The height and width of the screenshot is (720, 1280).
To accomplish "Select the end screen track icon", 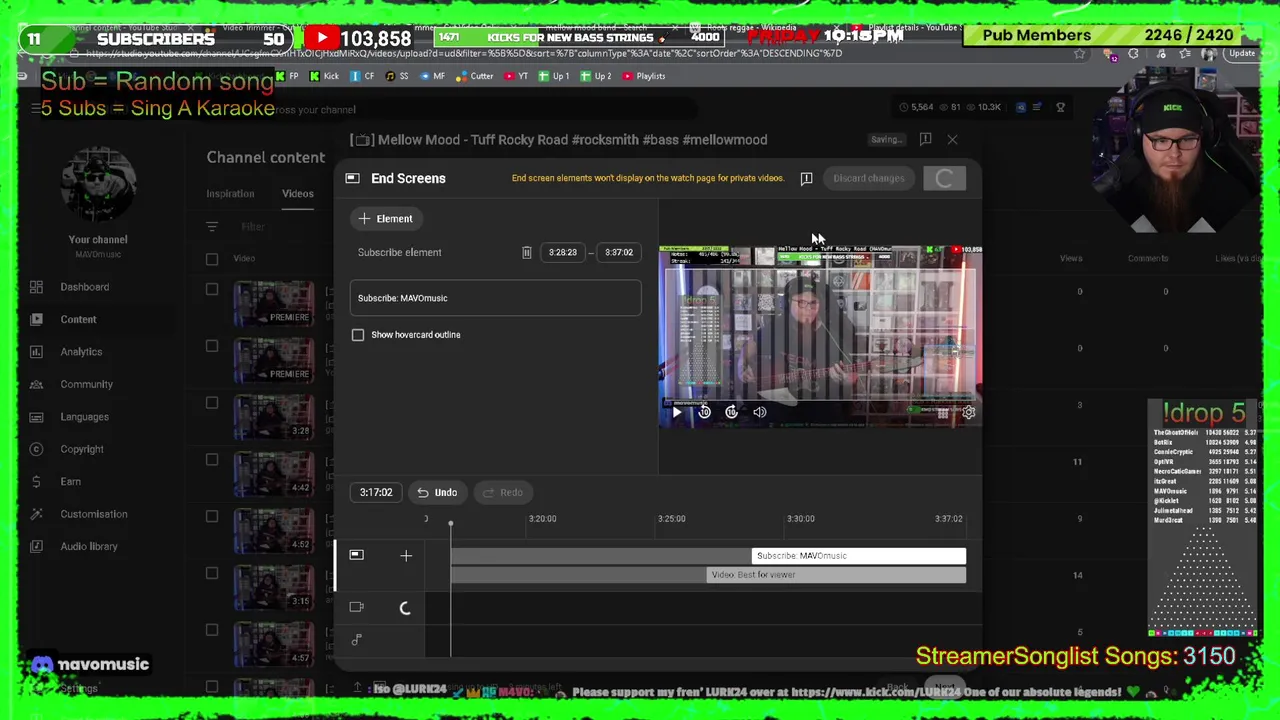I will click(x=356, y=555).
